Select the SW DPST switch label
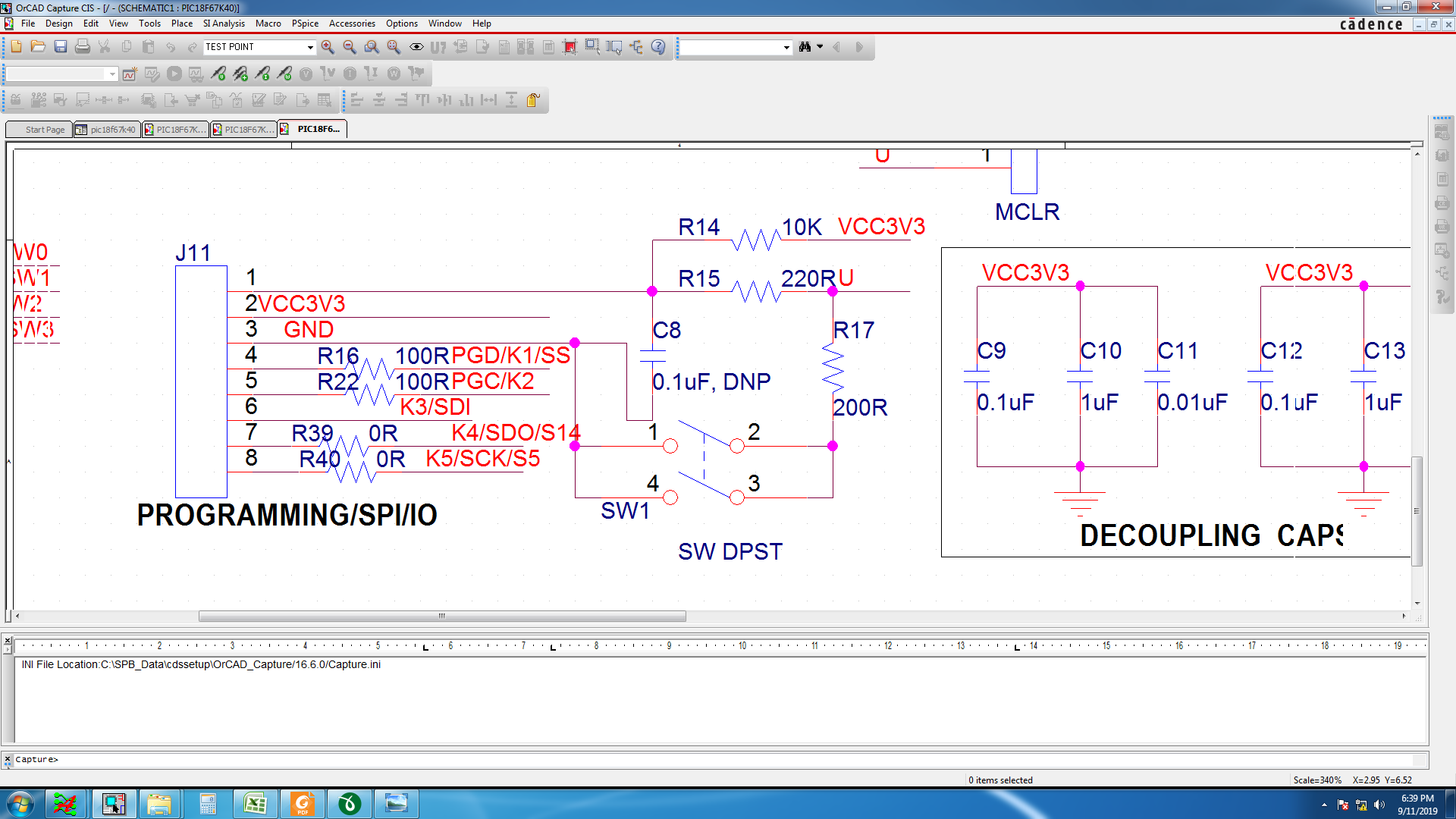This screenshot has height=819, width=1456. coord(730,551)
